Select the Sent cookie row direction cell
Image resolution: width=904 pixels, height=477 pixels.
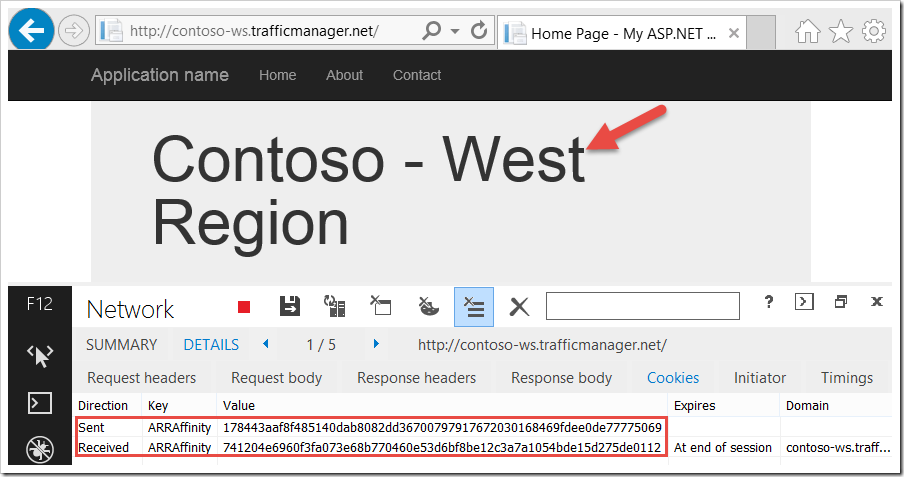(91, 427)
